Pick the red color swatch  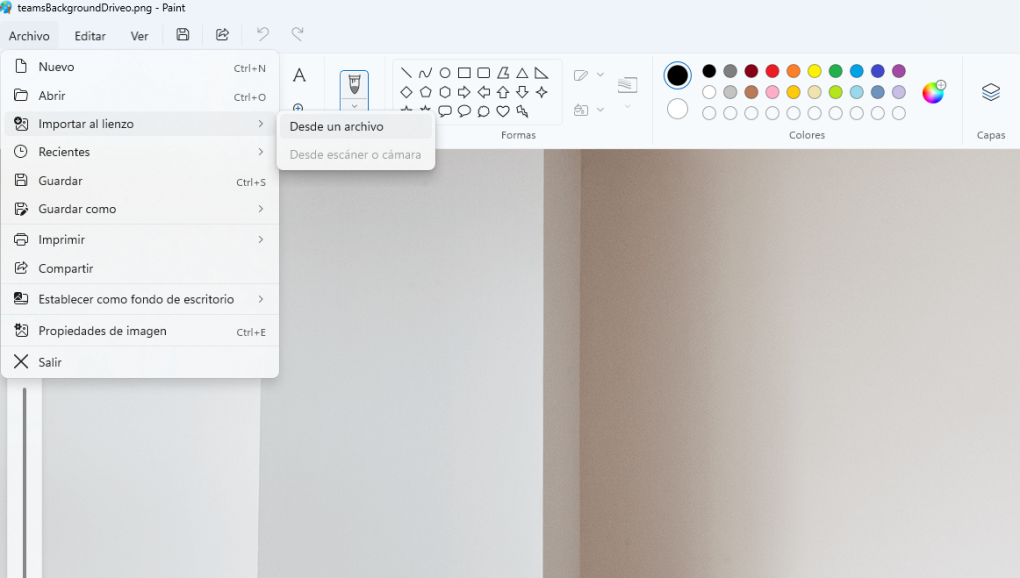point(772,71)
